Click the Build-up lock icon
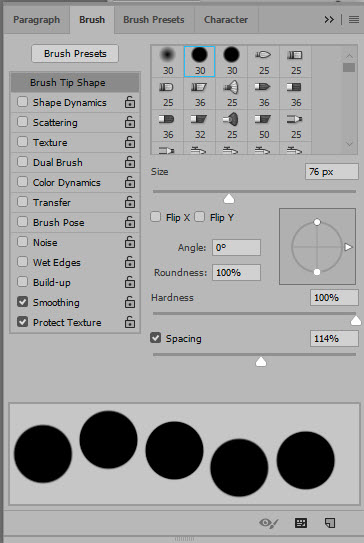 click(x=130, y=282)
